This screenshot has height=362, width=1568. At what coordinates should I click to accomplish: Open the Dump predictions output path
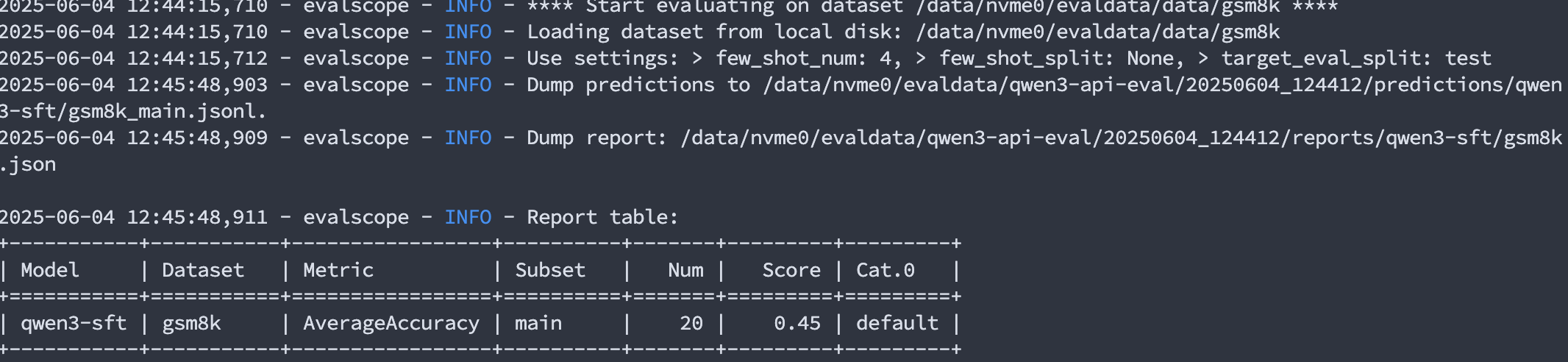click(x=1162, y=85)
